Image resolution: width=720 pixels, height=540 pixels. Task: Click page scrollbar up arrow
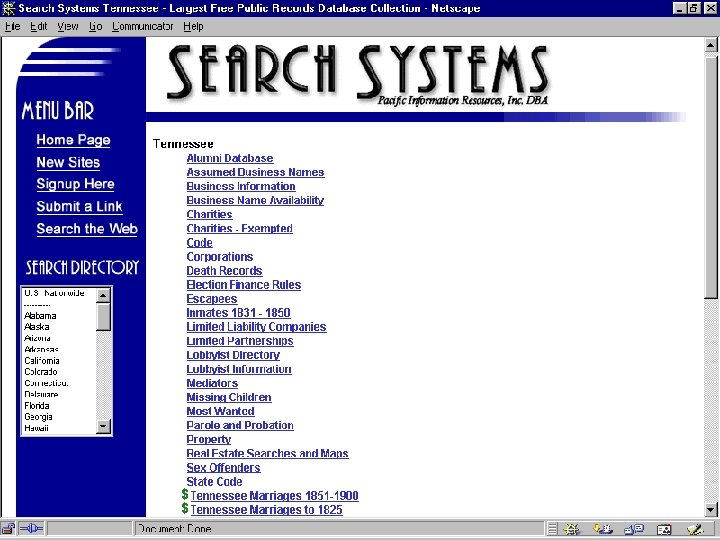coord(710,45)
